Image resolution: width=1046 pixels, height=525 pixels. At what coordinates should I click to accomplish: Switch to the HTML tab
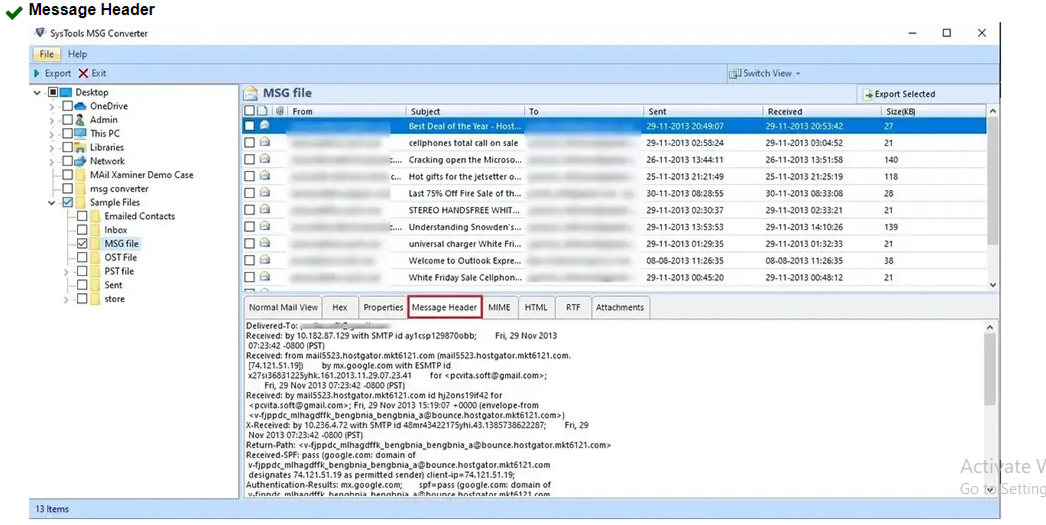(x=536, y=308)
